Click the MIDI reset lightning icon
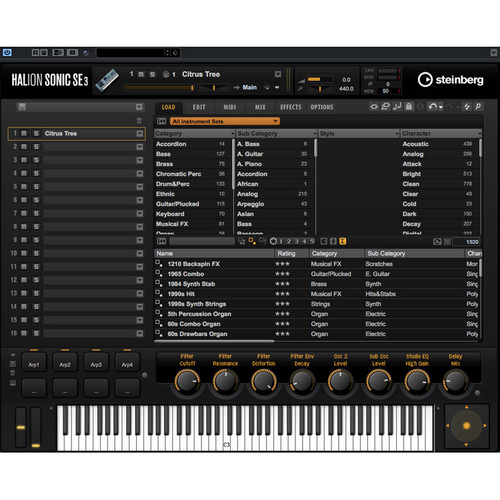This screenshot has width=500, height=500. 467,106
